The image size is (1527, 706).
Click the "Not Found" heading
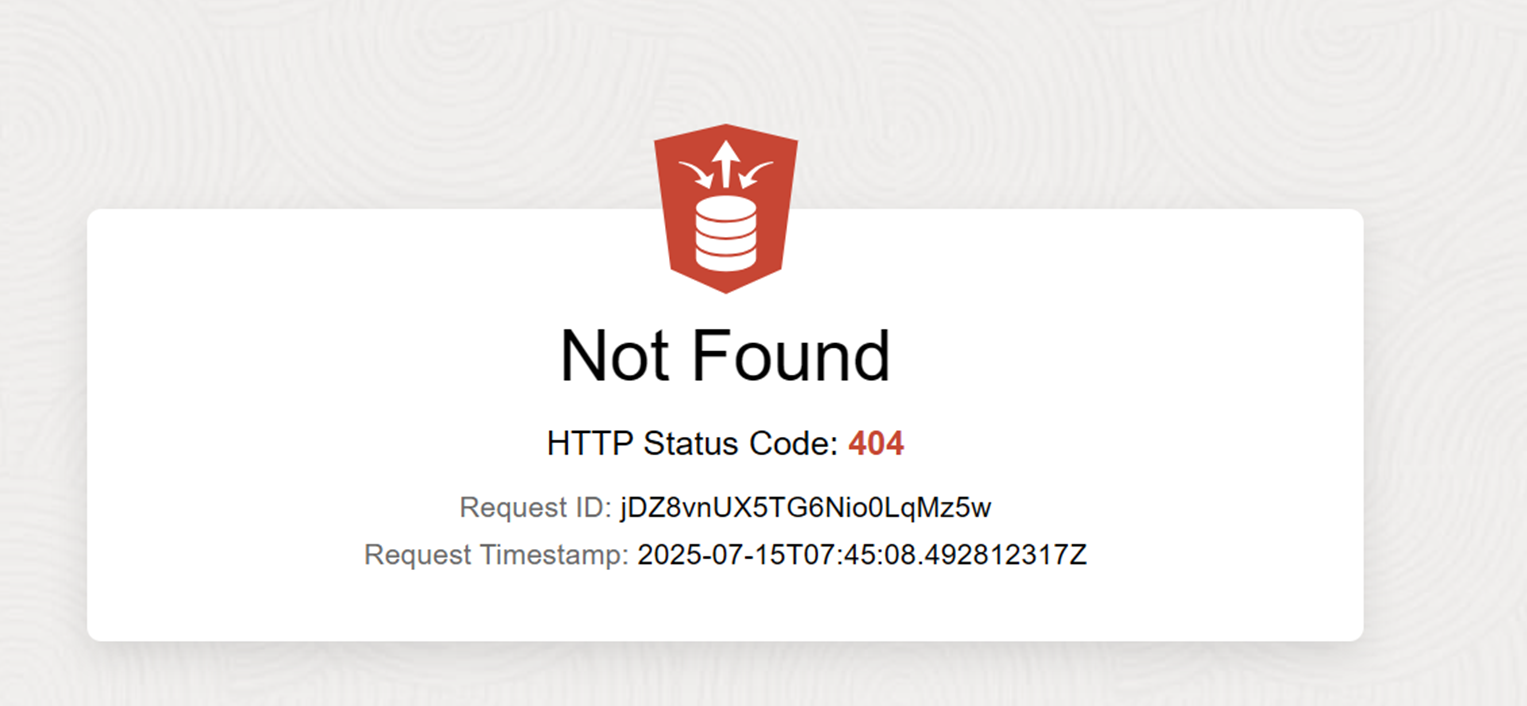[x=725, y=356]
